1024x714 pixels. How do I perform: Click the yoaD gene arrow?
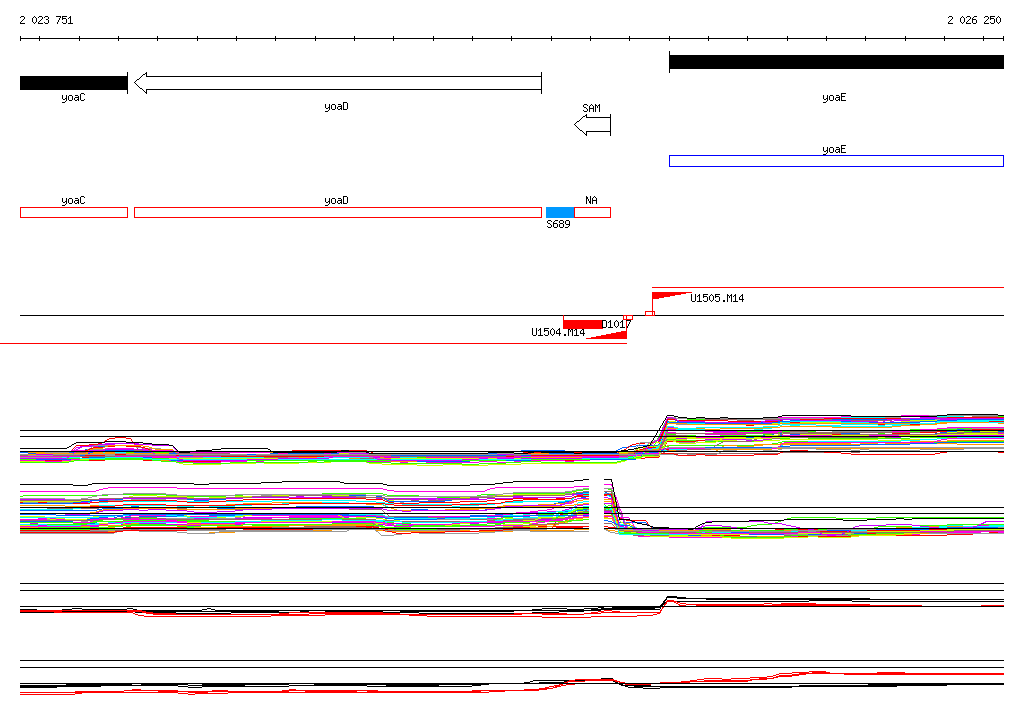click(x=338, y=83)
